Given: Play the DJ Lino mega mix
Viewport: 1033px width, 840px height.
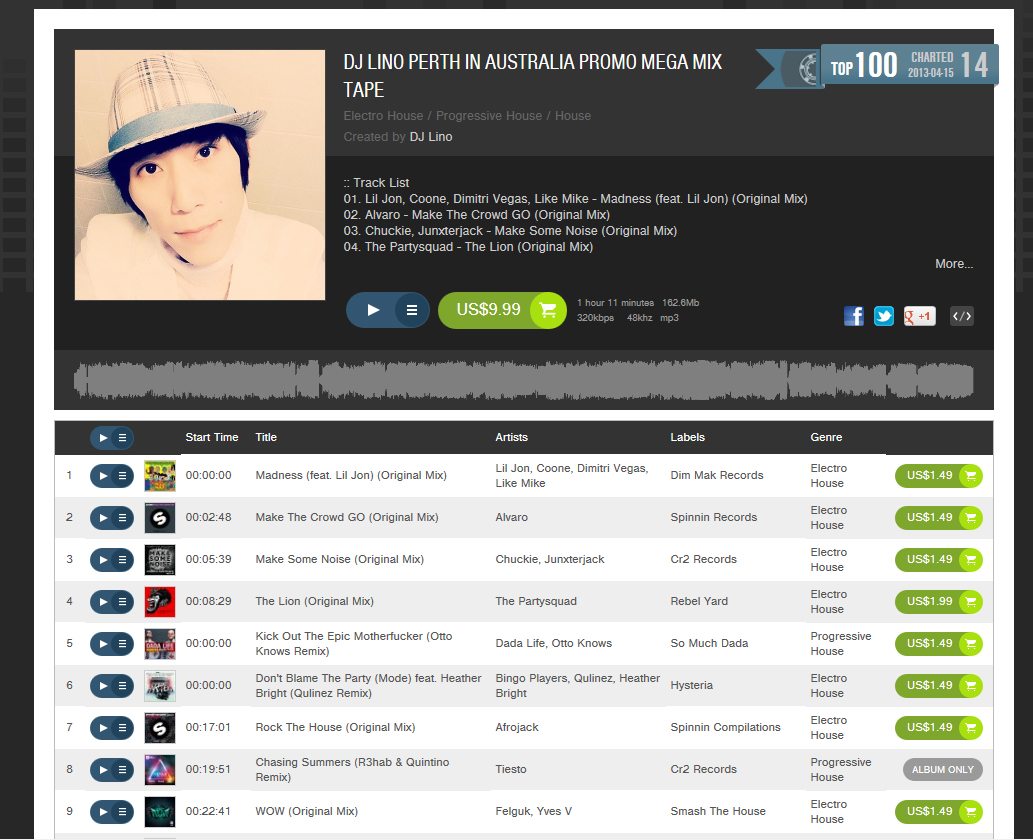Looking at the screenshot, I should [372, 310].
